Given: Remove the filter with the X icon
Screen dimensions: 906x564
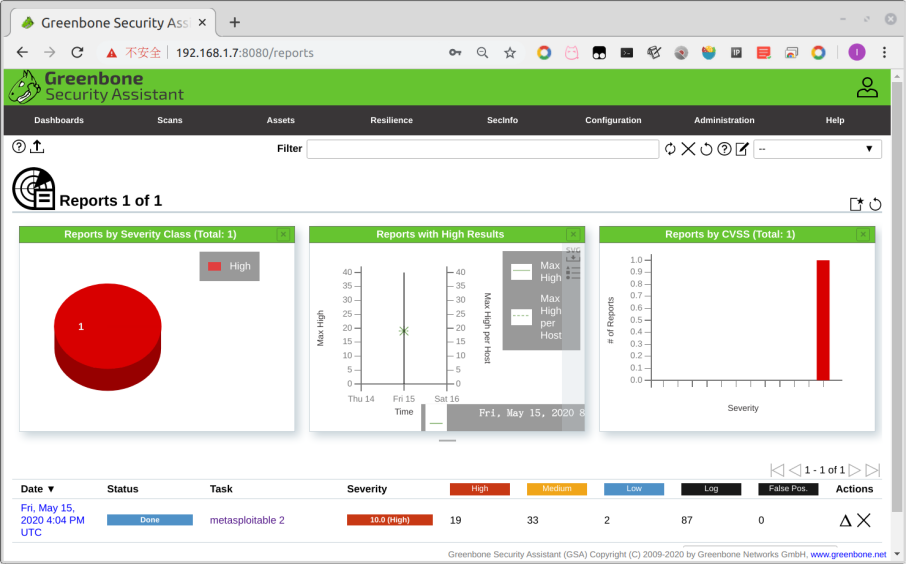Looking at the screenshot, I should coord(688,149).
